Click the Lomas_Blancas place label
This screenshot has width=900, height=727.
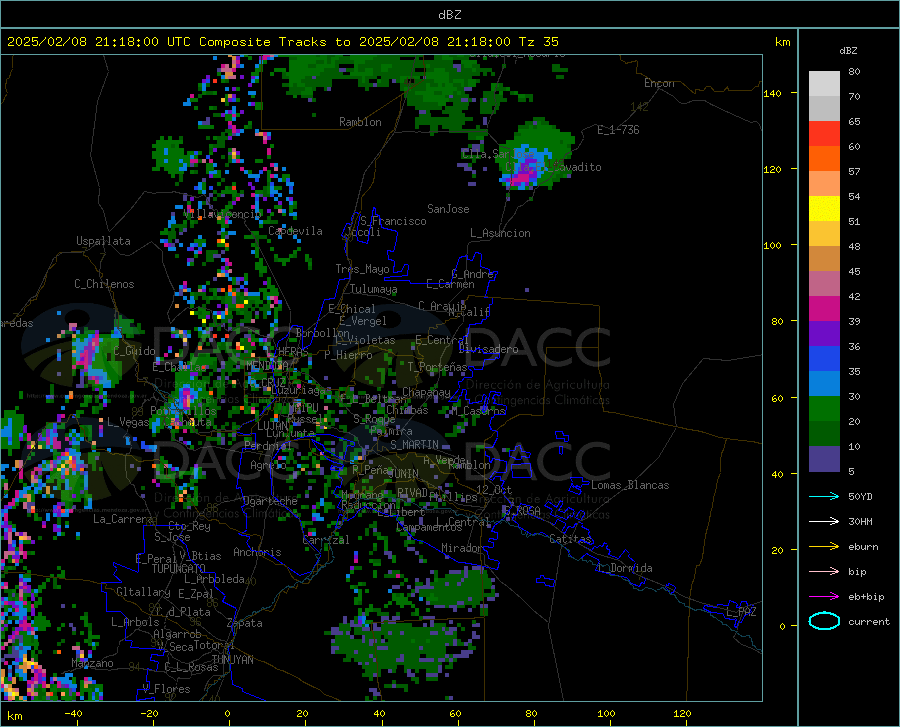tap(630, 485)
